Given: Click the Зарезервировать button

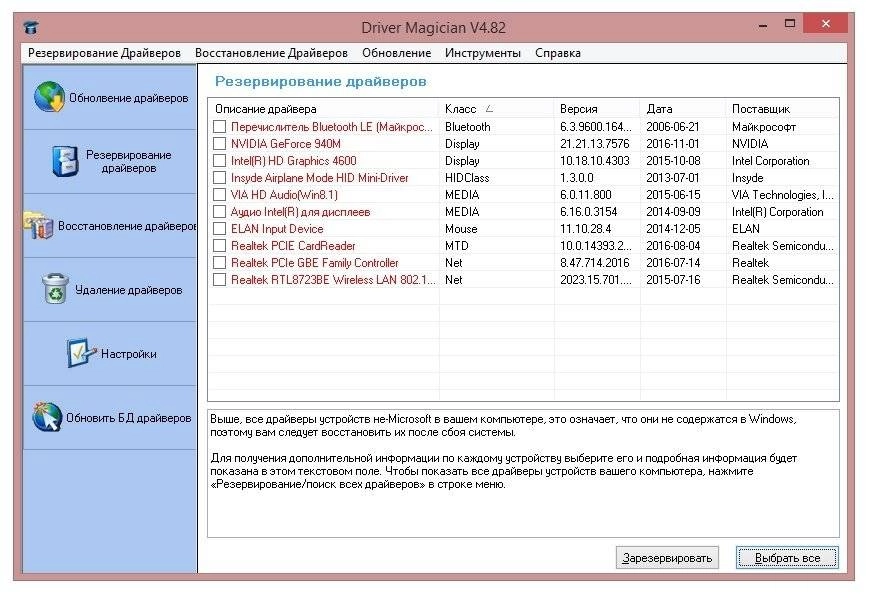Looking at the screenshot, I should point(667,558).
